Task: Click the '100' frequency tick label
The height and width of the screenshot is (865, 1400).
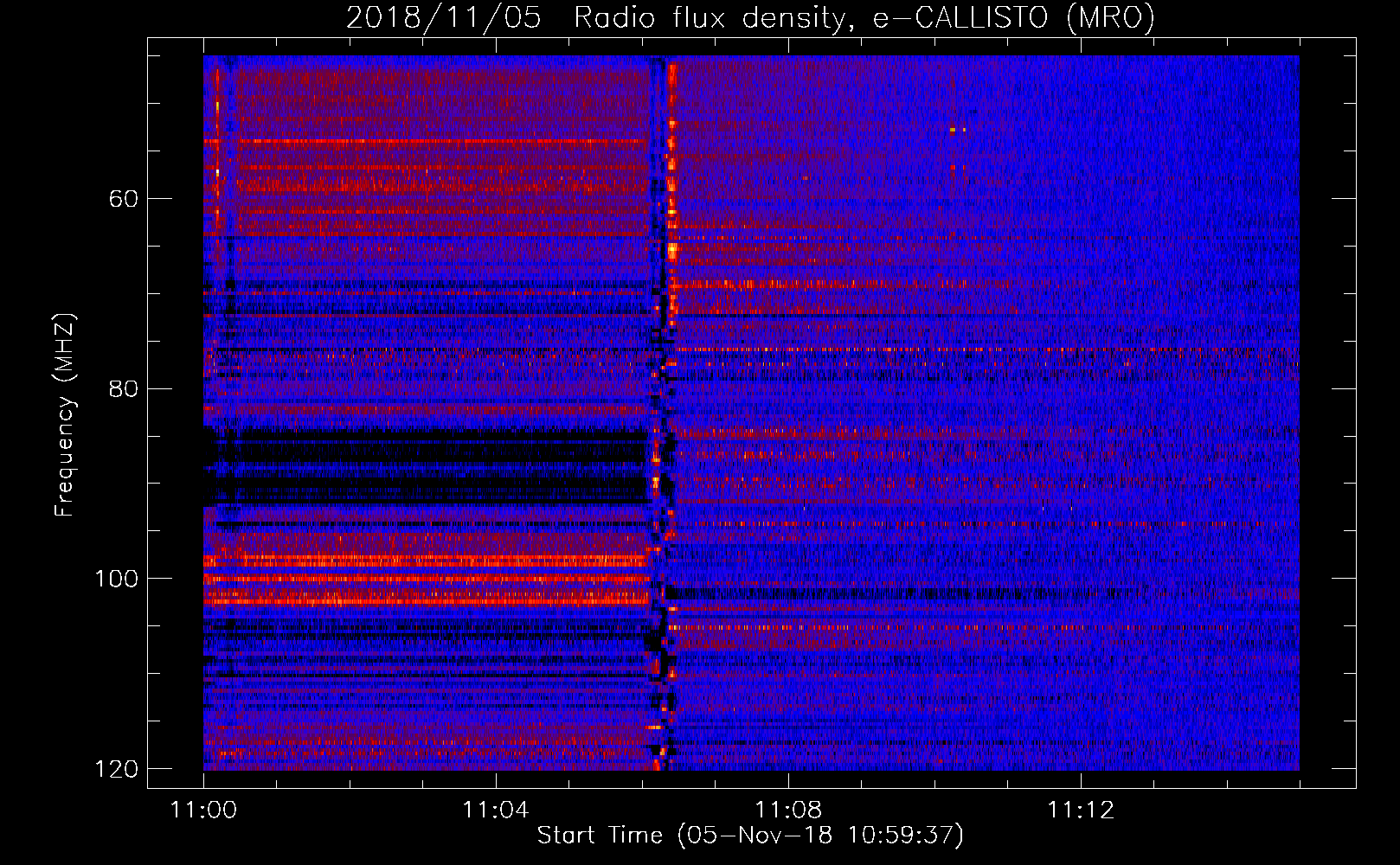Action: pos(116,579)
